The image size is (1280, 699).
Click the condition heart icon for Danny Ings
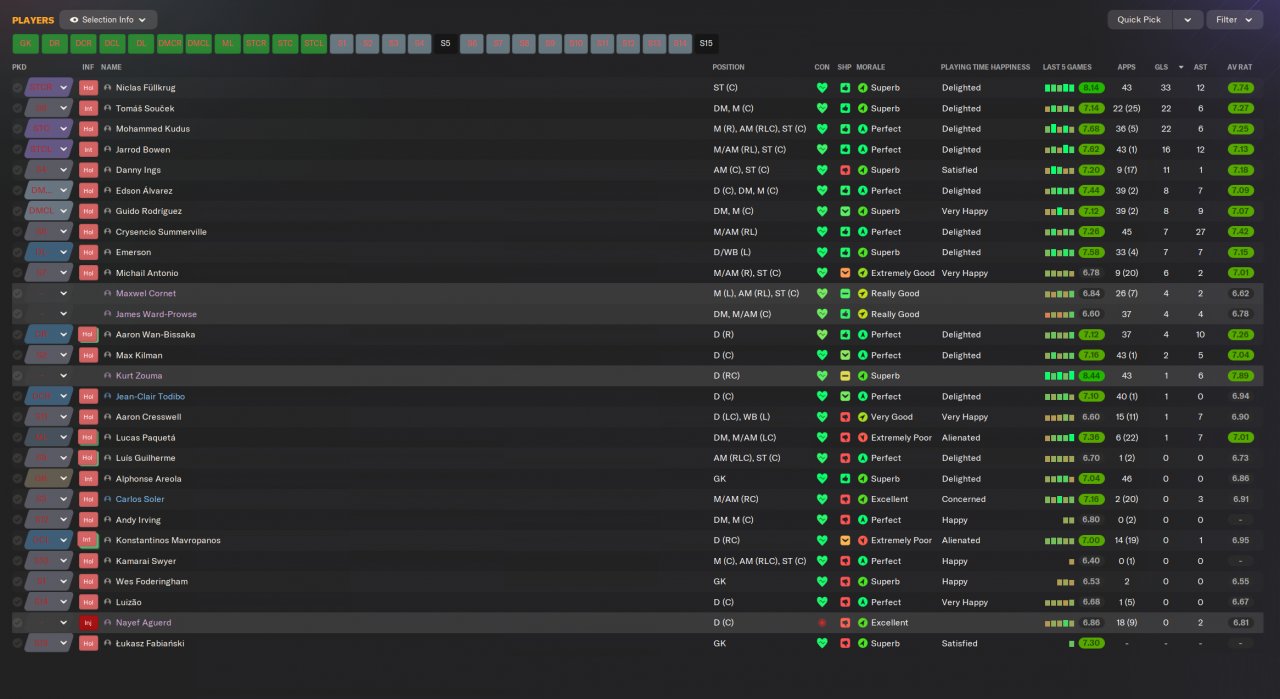(822, 170)
